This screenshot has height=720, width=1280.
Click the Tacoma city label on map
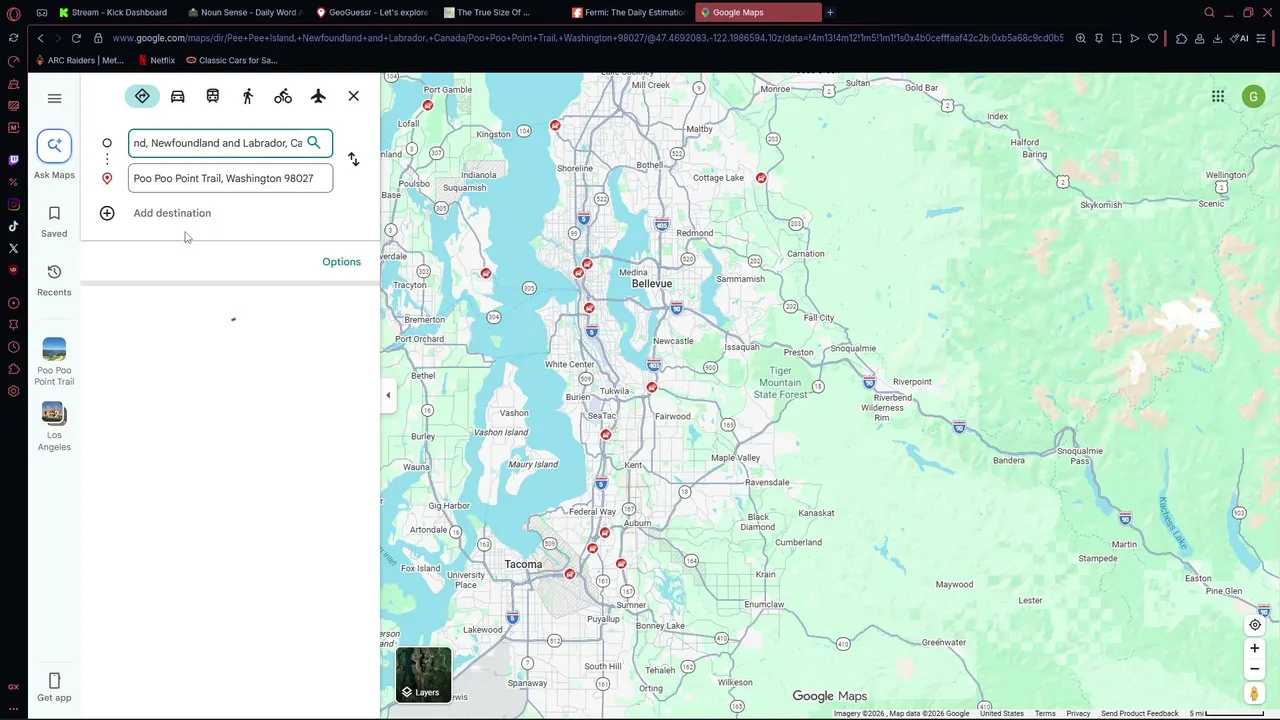click(523, 565)
